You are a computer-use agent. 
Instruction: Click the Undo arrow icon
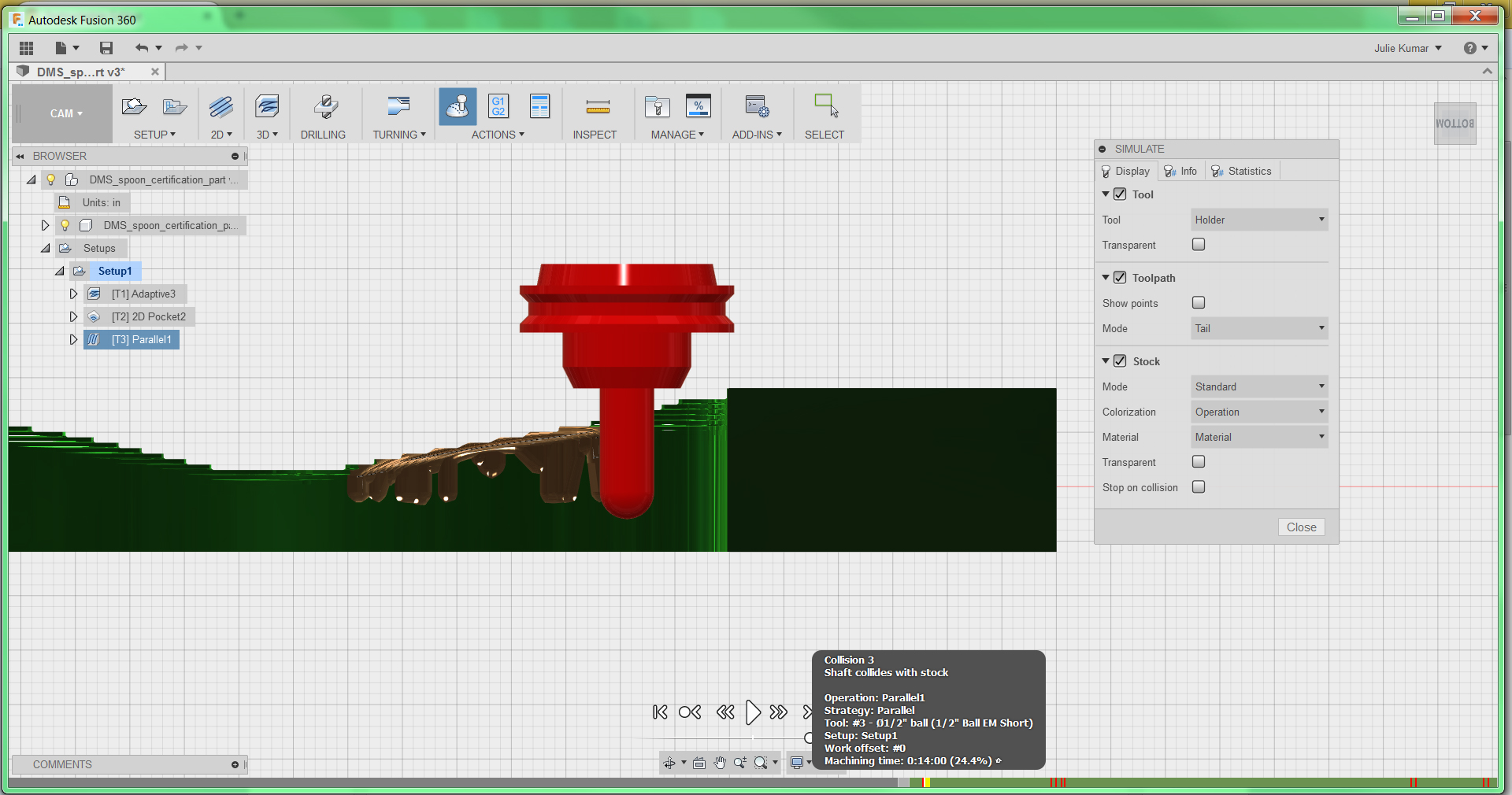[x=142, y=48]
